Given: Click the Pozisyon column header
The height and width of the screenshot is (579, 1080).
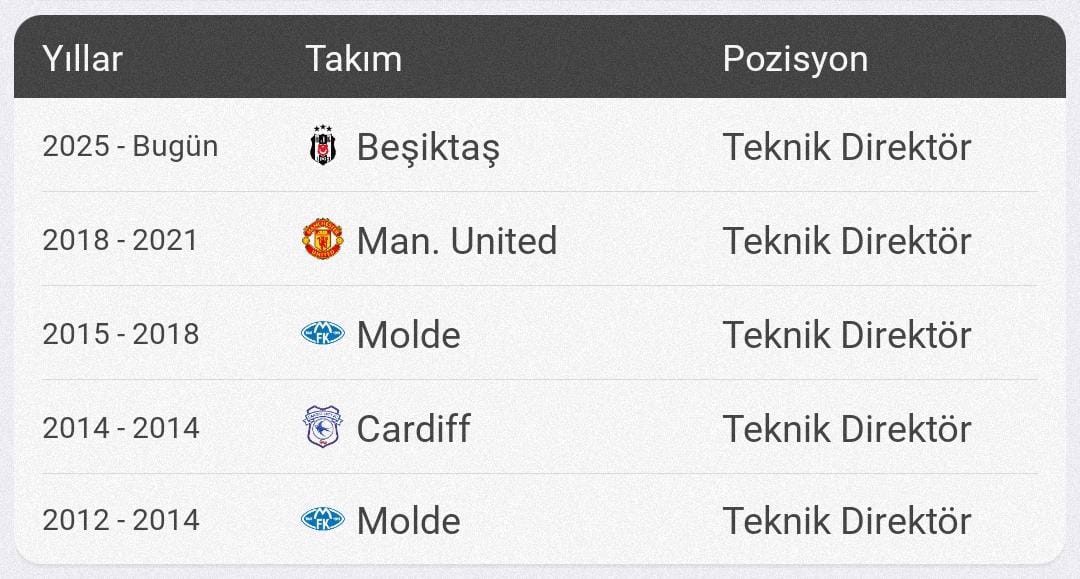Looking at the screenshot, I should [x=795, y=59].
